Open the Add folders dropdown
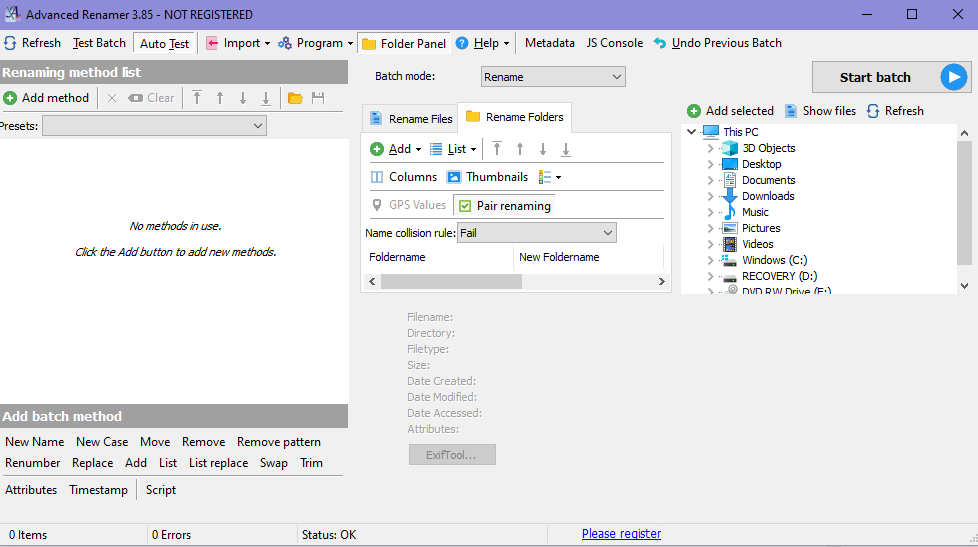Screen dimensions: 978x547 coord(395,149)
